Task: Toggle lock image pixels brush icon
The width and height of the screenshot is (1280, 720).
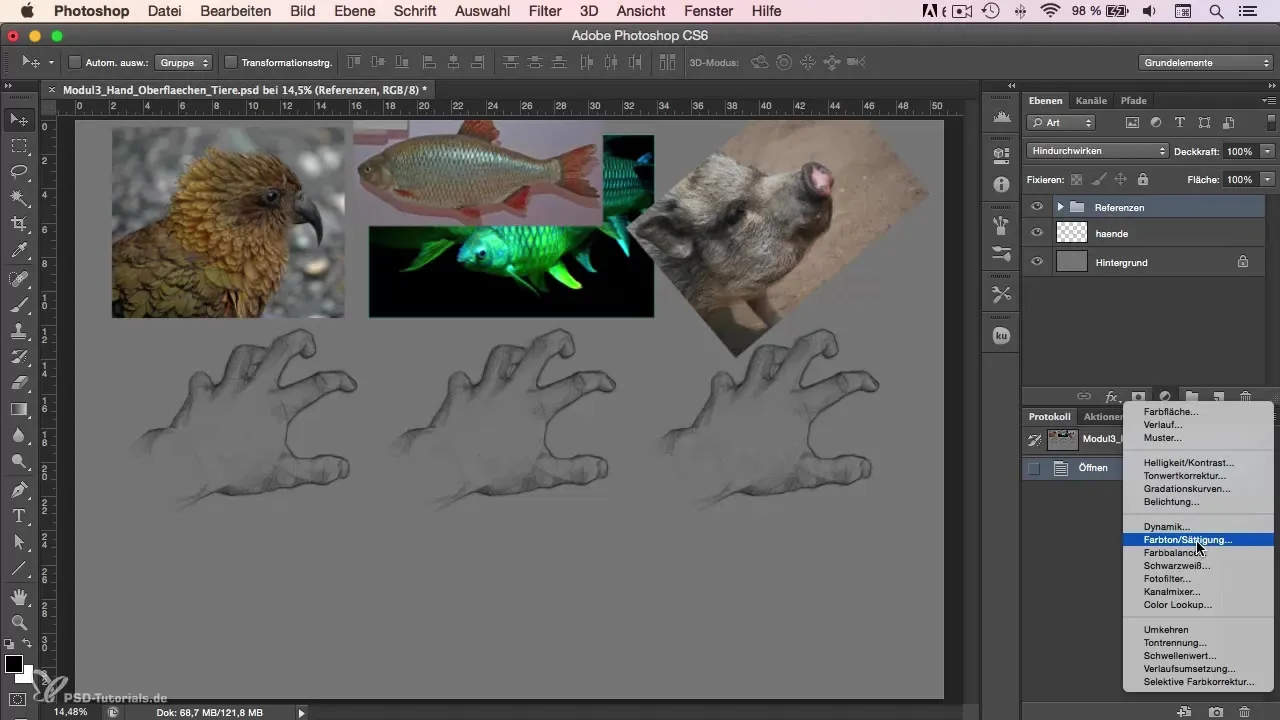Action: (x=1099, y=179)
